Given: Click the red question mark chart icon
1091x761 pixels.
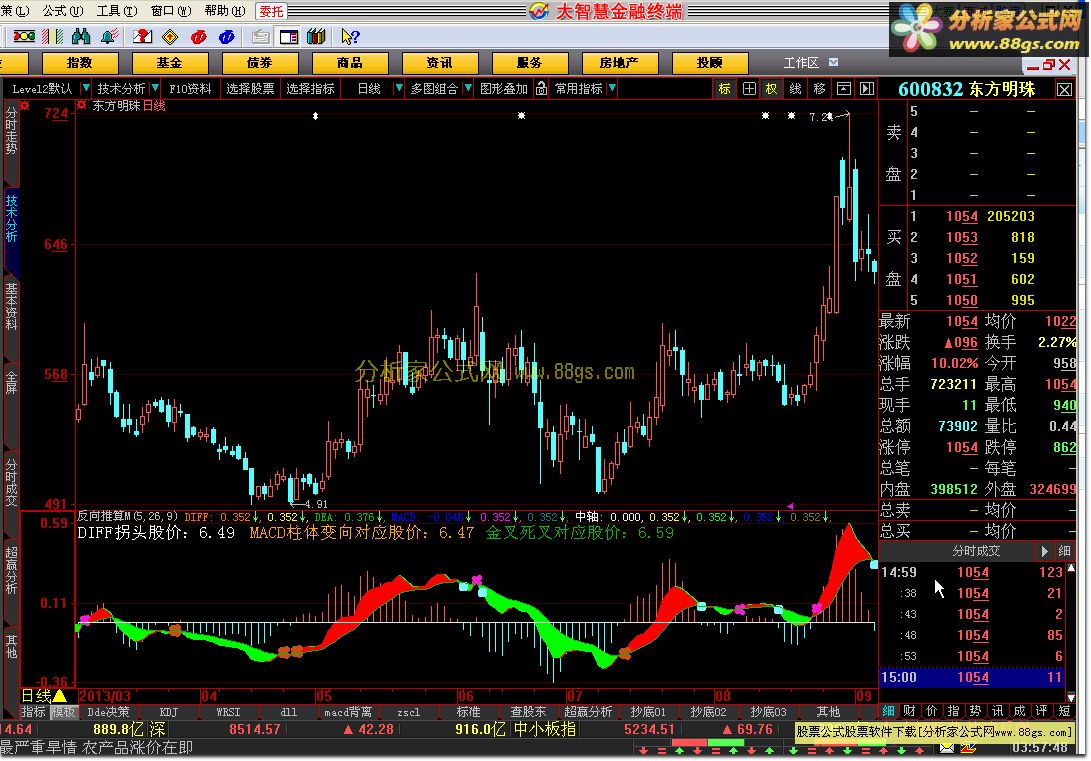Looking at the screenshot, I should 142,36.
